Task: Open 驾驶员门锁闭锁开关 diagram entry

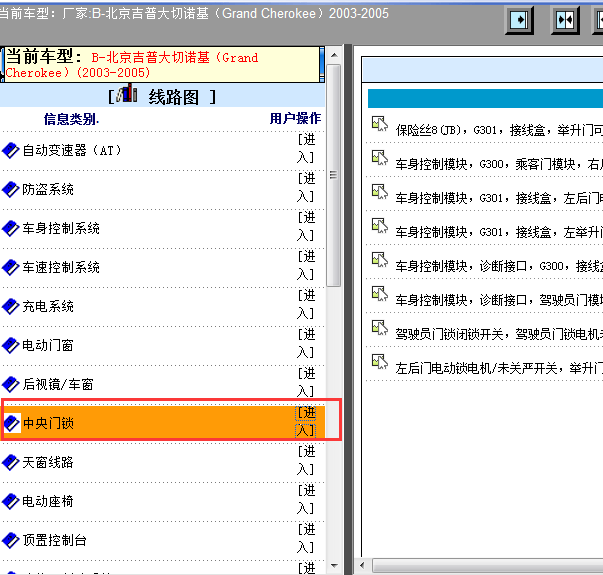Action: pyautogui.click(x=499, y=334)
